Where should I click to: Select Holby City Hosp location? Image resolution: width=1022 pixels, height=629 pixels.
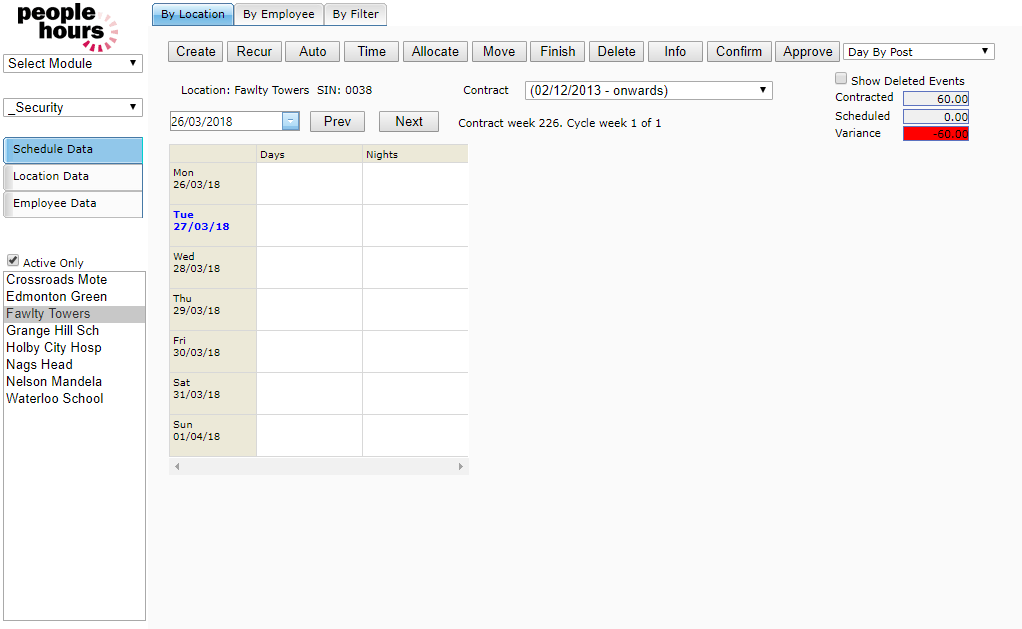54,348
